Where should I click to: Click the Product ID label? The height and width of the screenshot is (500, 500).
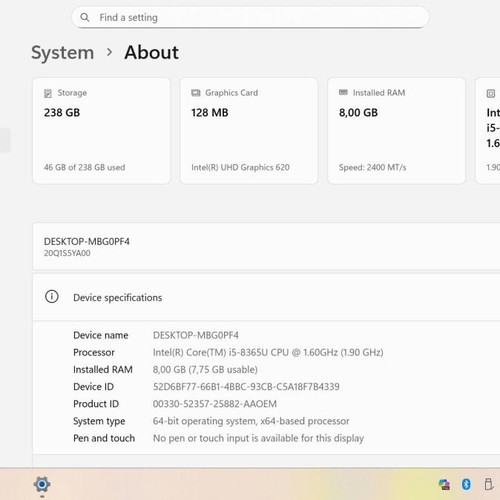96,404
